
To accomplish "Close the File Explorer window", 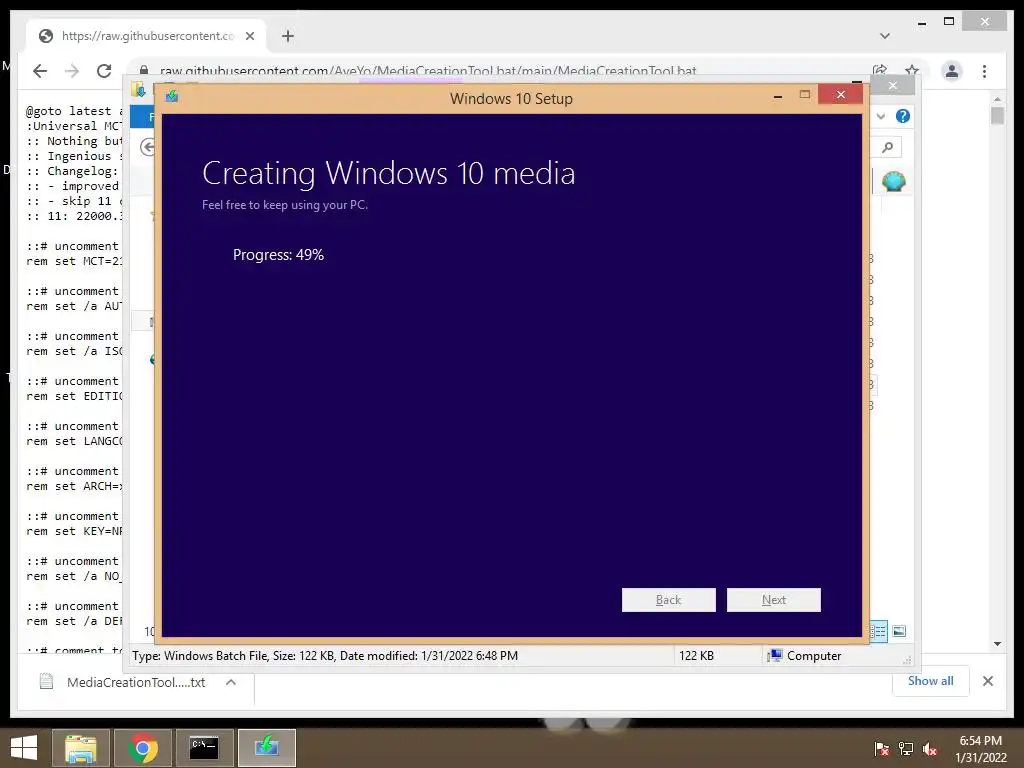I will tap(893, 86).
